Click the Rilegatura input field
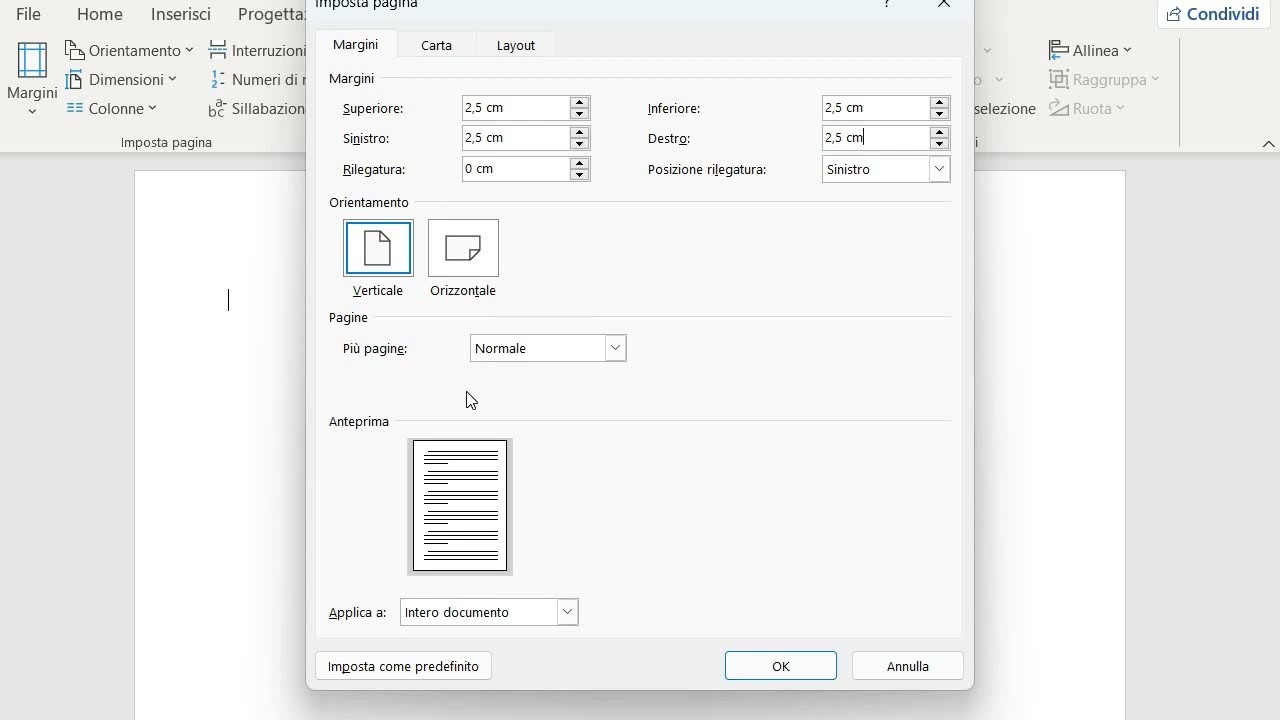This screenshot has width=1280, height=720. pos(515,169)
